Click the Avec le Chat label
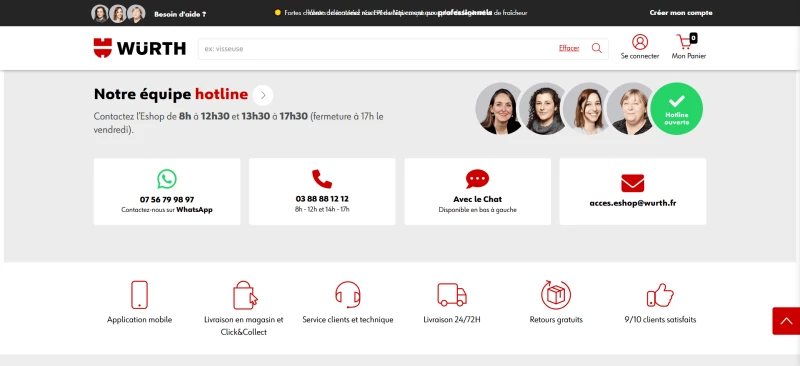 tap(478, 199)
